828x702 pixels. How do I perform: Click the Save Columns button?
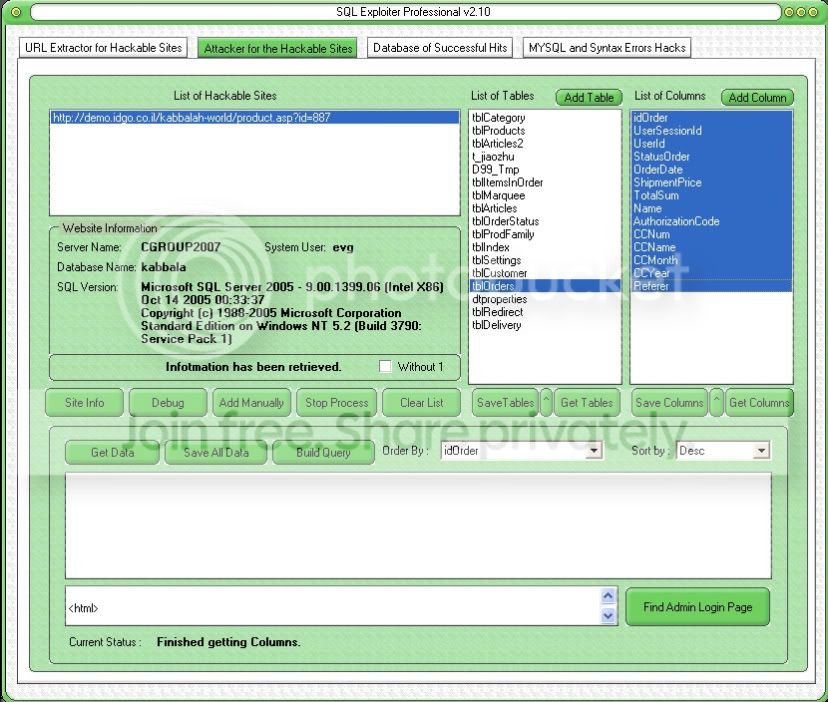pos(669,403)
